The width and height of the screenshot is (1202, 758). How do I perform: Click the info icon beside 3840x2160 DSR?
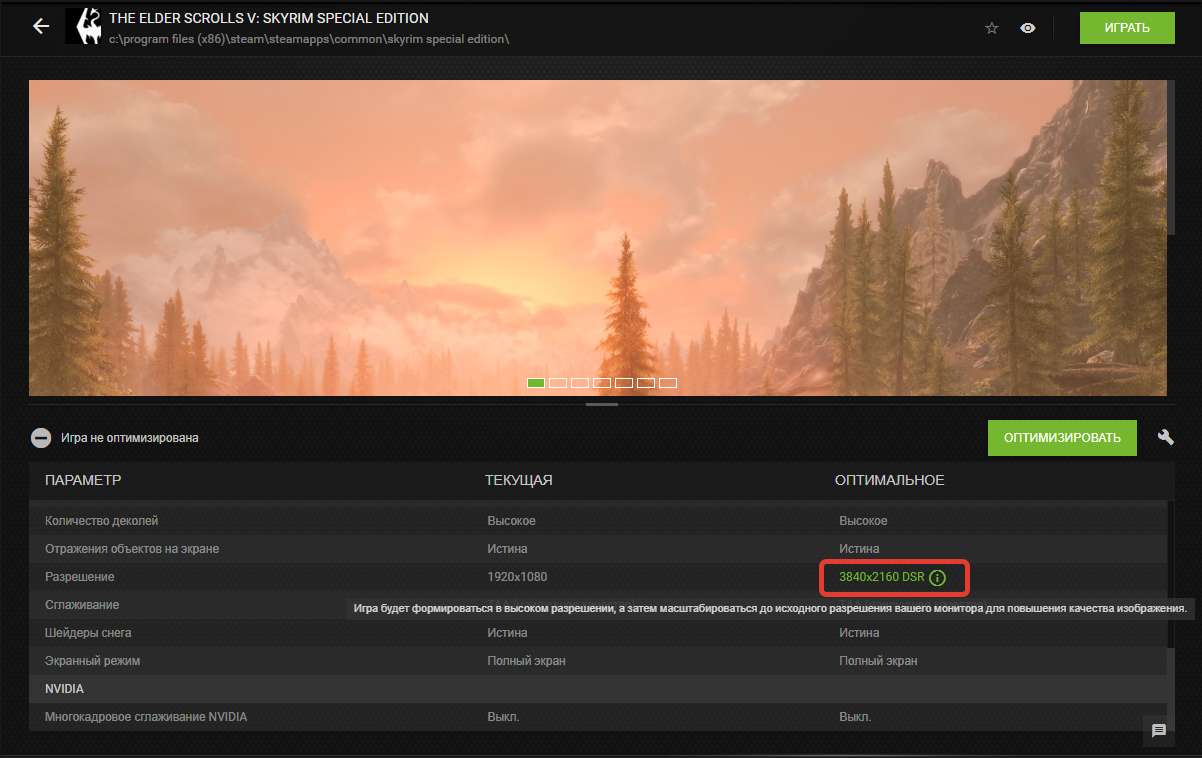(x=937, y=577)
